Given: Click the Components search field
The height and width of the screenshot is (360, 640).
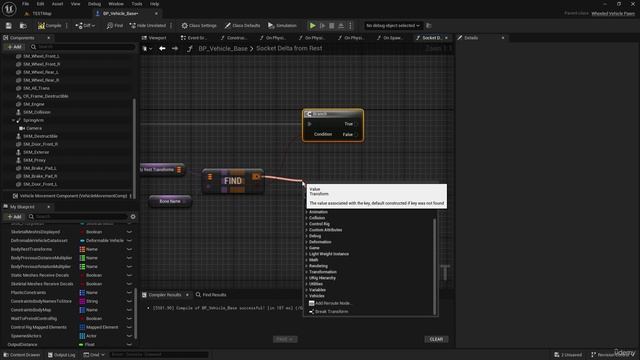Looking at the screenshot, I should tap(82, 47).
